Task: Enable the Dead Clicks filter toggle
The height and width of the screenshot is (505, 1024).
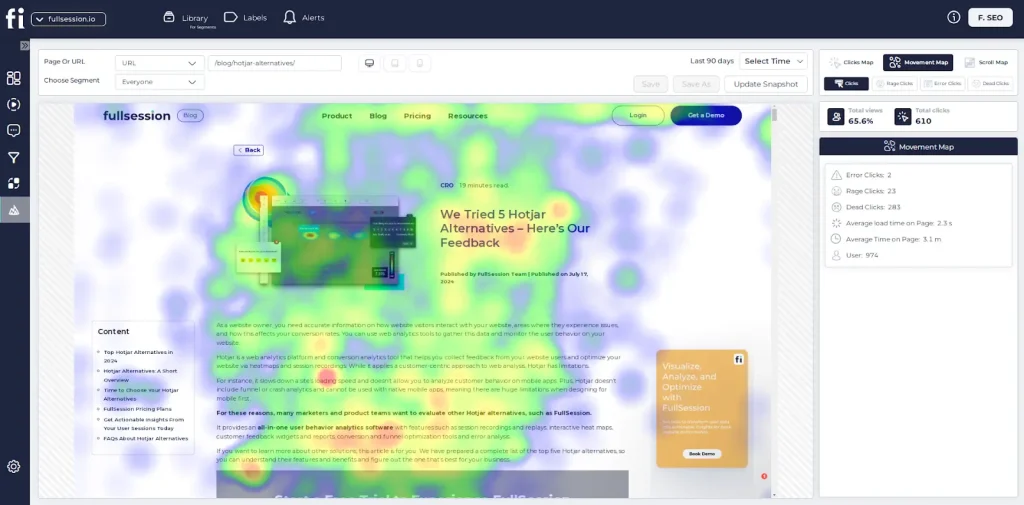Action: 991,84
